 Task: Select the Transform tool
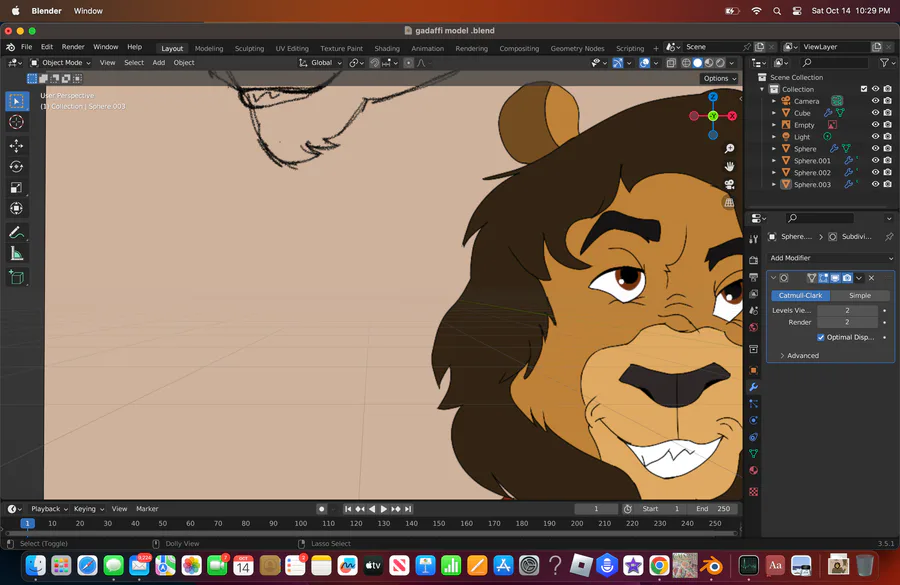[x=16, y=208]
